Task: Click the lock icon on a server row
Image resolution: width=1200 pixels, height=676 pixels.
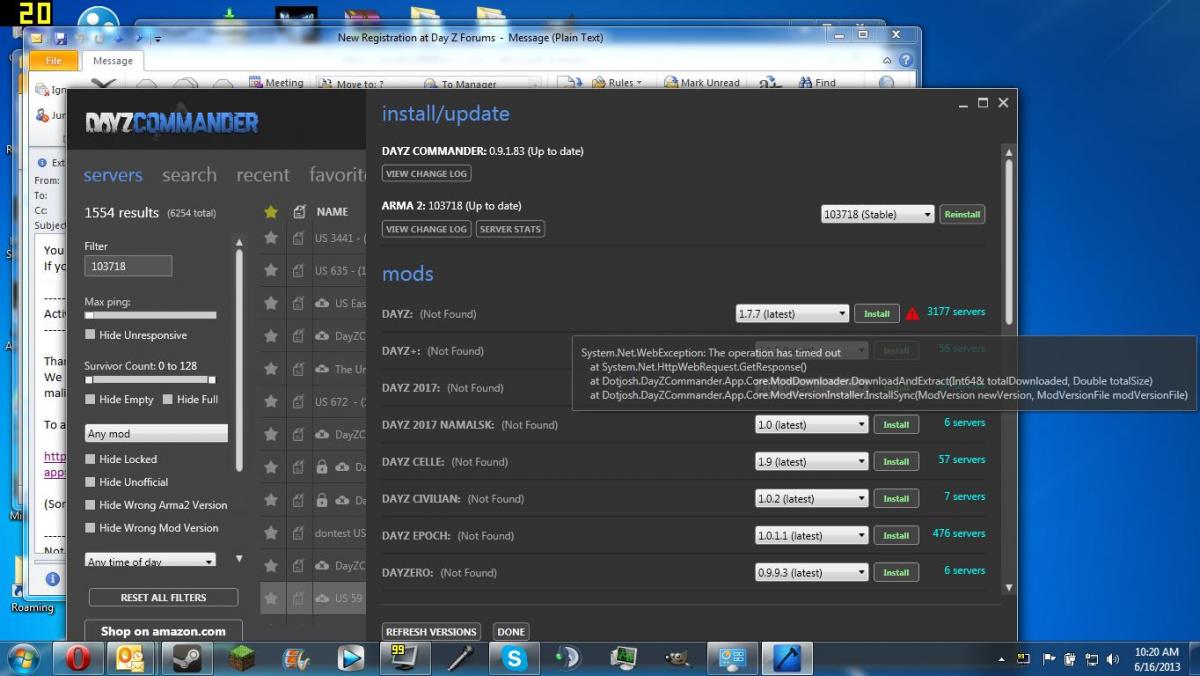Action: point(322,467)
